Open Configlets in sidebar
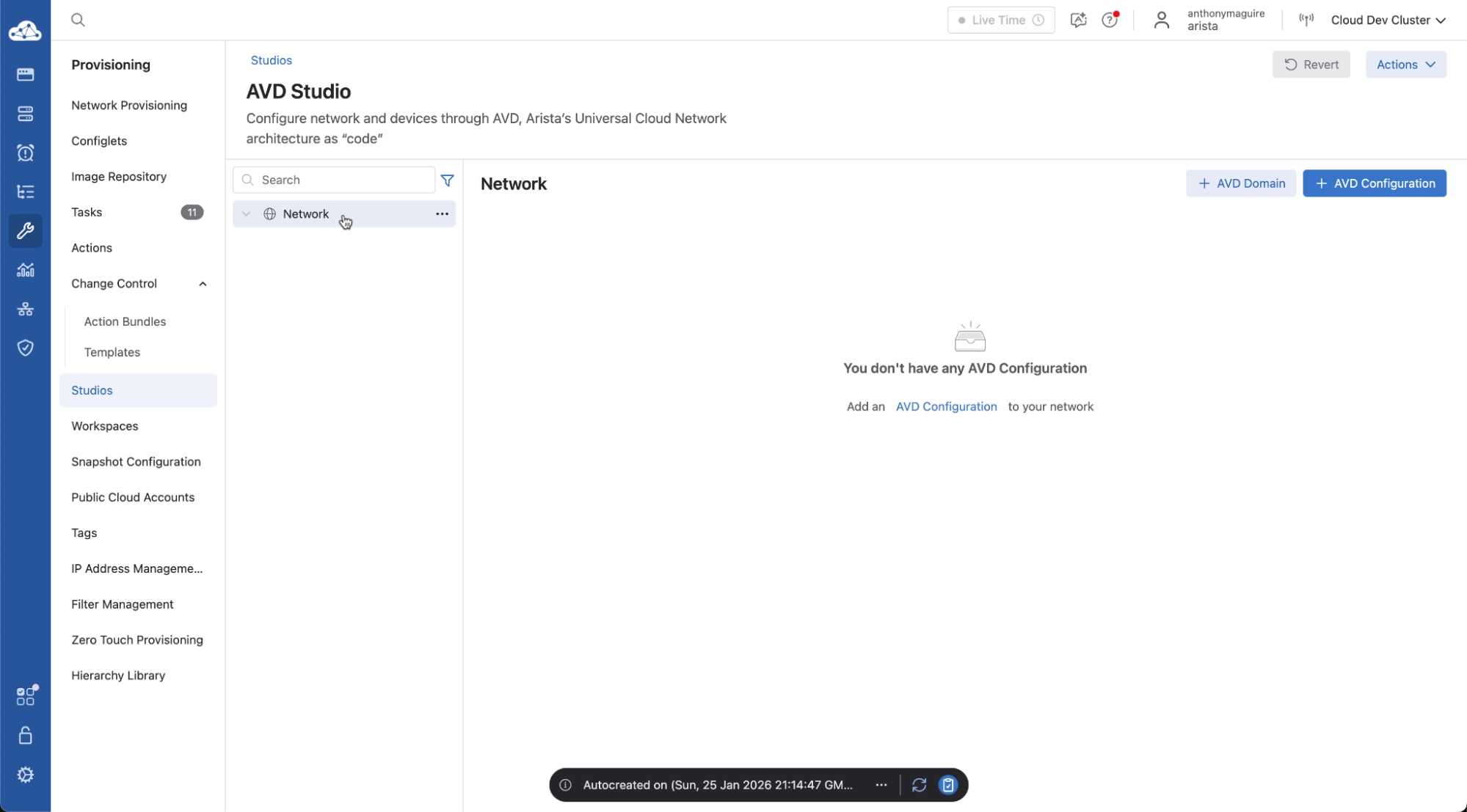The width and height of the screenshot is (1467, 812). point(99,141)
